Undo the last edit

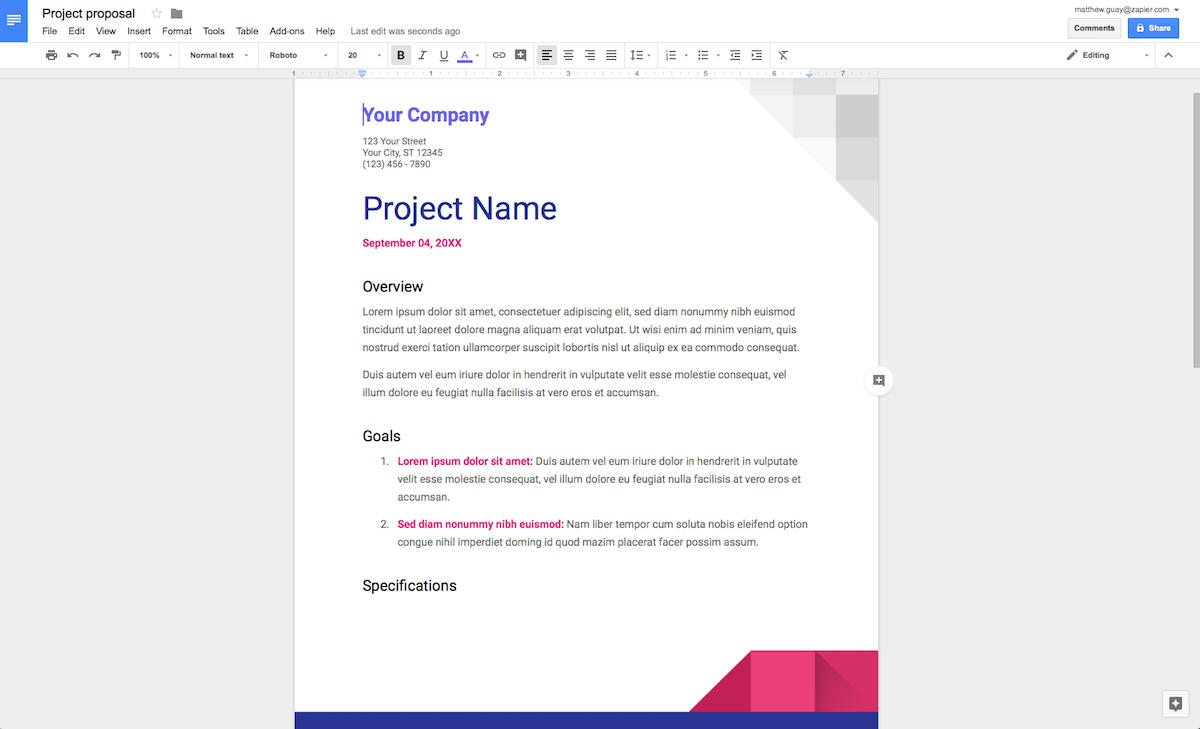(x=70, y=55)
